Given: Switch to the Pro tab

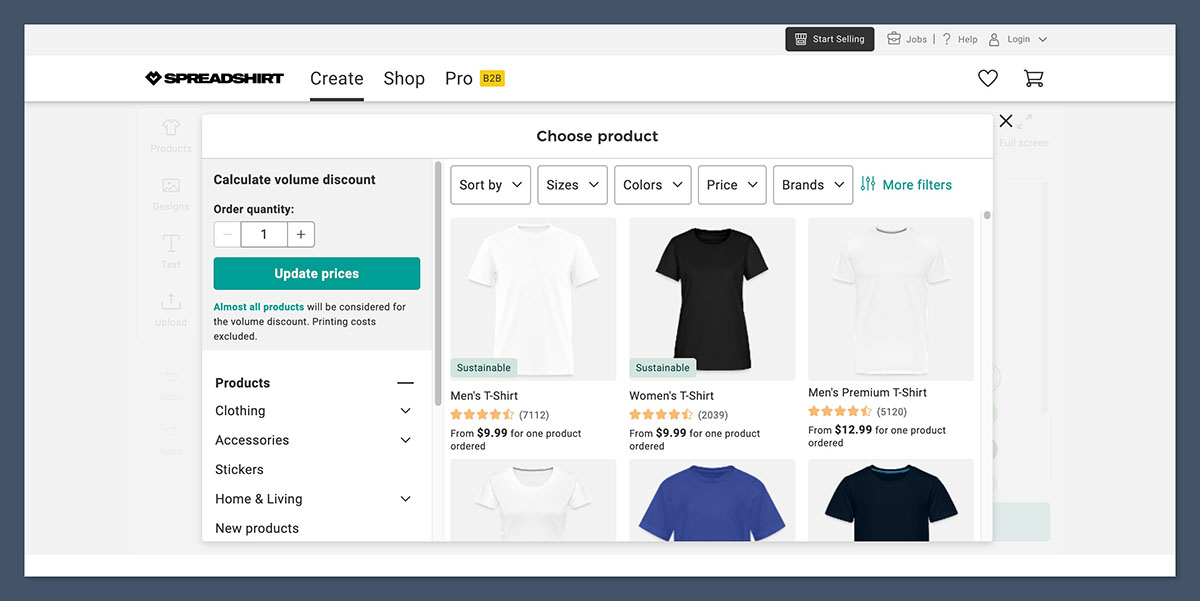Looking at the screenshot, I should (459, 78).
